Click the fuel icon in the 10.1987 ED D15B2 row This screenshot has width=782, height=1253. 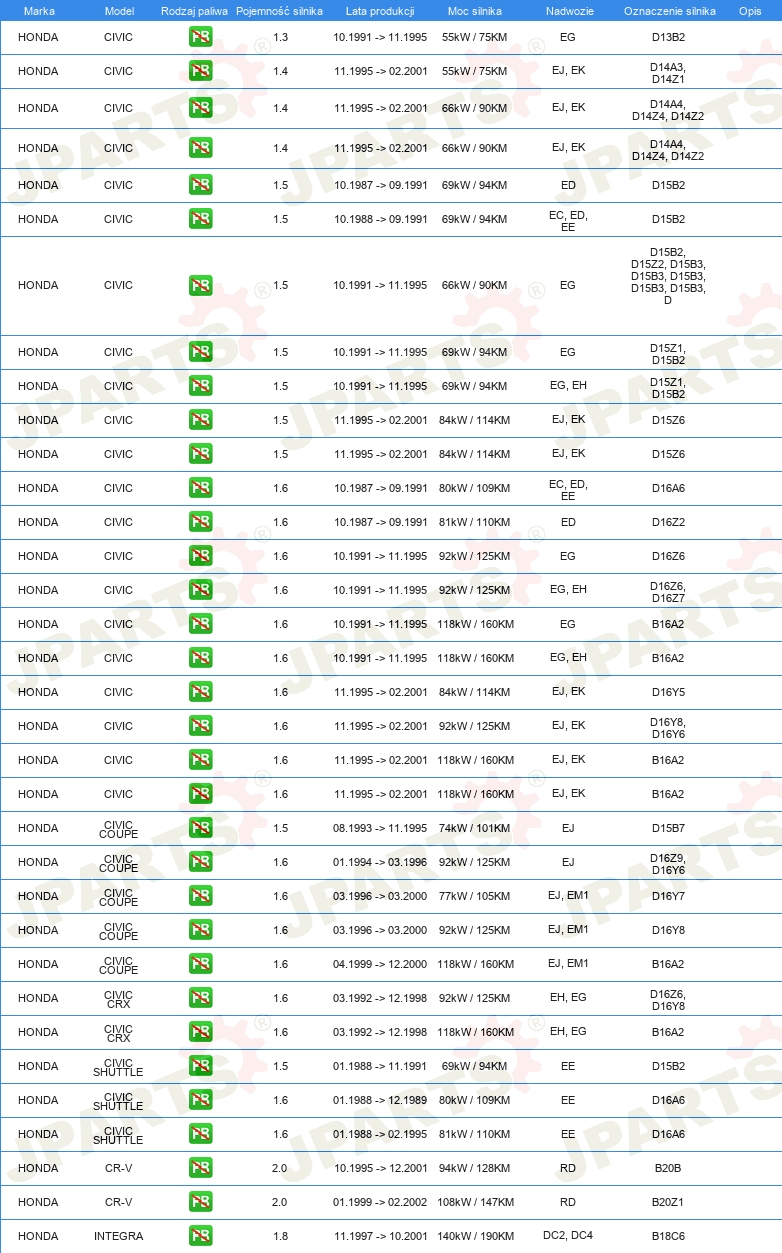coord(200,185)
